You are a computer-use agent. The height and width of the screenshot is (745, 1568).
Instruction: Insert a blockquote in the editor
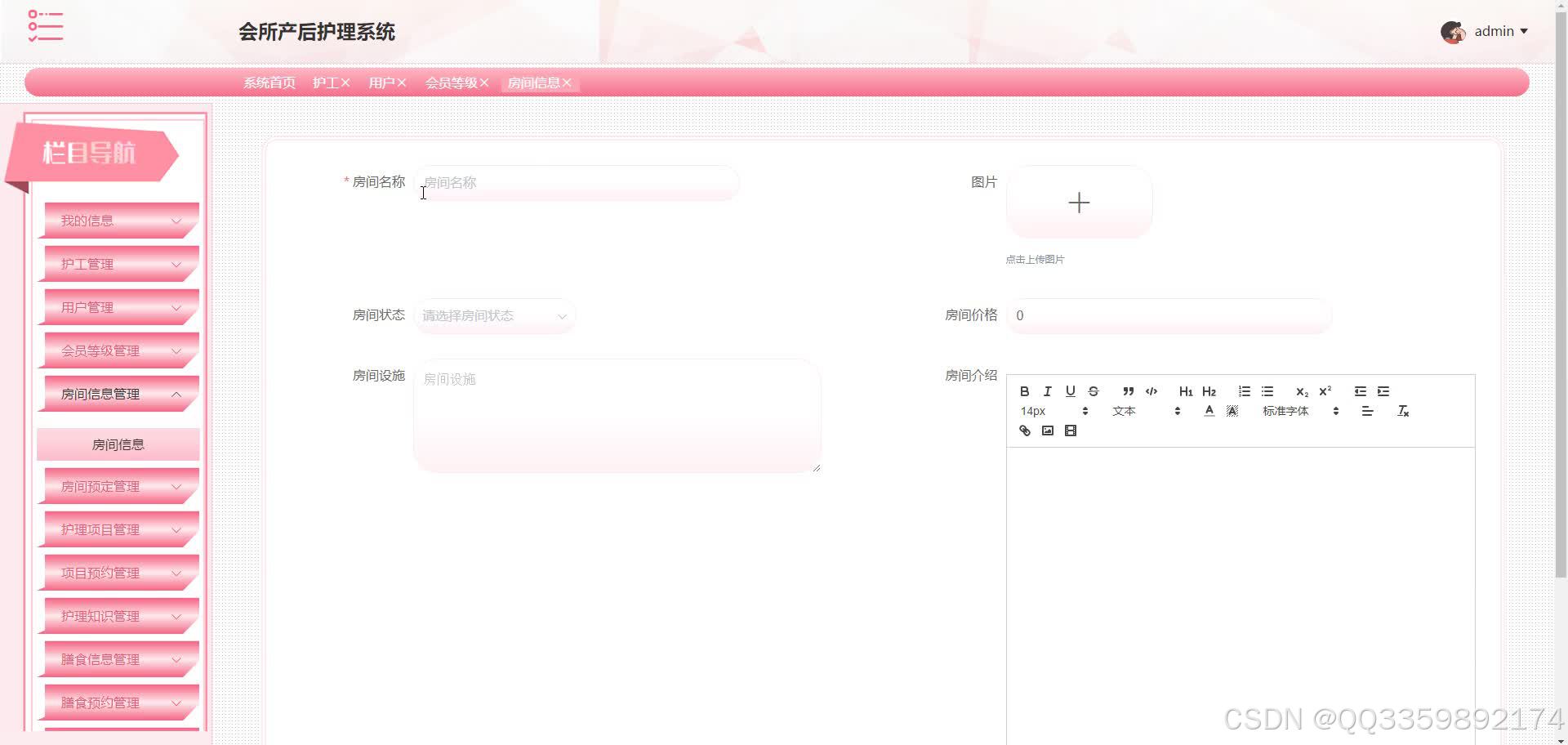coord(1128,391)
